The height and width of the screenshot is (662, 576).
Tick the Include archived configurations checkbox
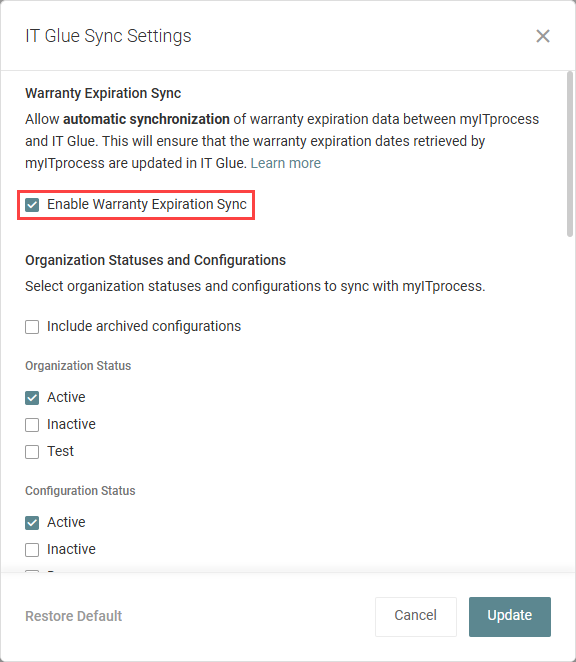pyautogui.click(x=32, y=327)
